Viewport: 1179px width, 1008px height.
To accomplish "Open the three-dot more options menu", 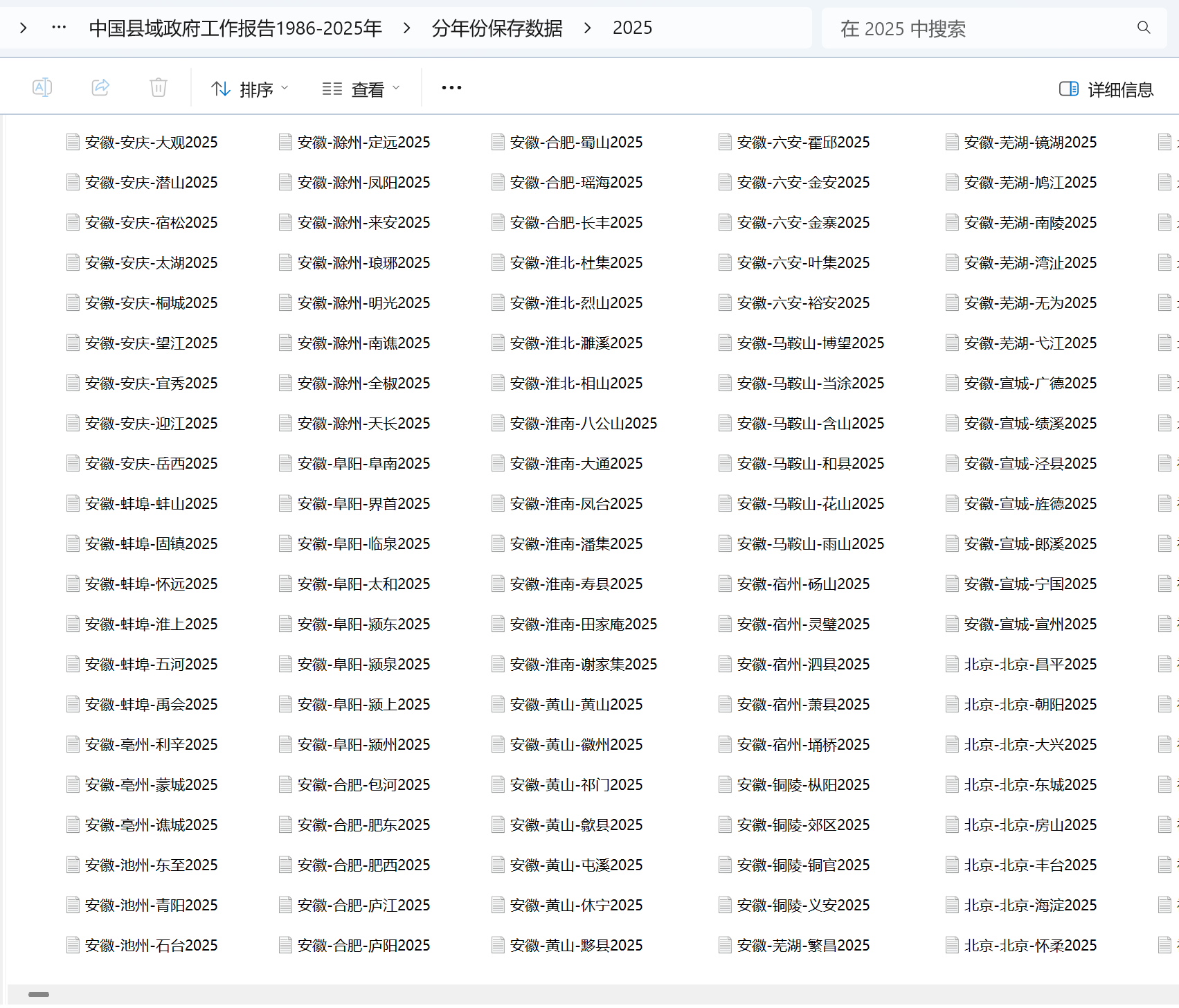I will pyautogui.click(x=451, y=88).
